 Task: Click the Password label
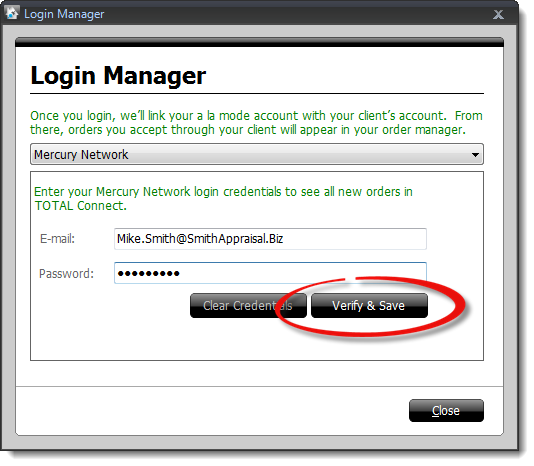click(x=66, y=274)
